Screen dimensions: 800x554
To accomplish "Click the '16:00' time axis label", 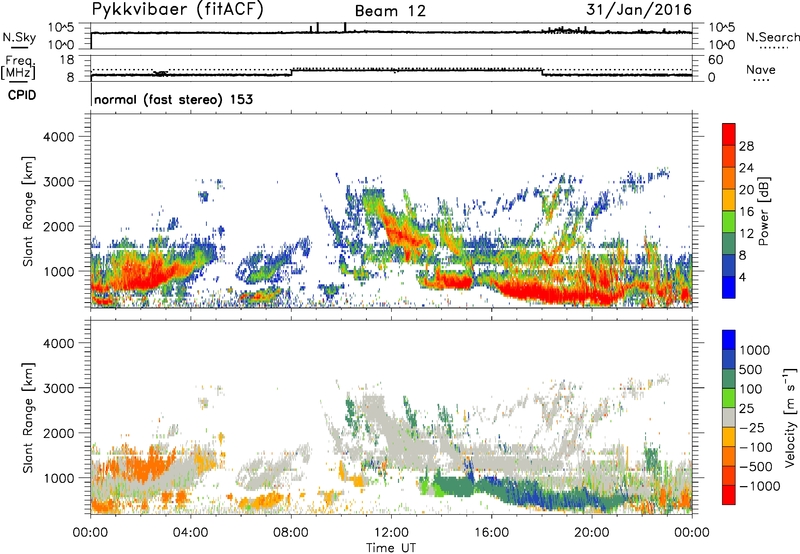I will click(x=491, y=533).
